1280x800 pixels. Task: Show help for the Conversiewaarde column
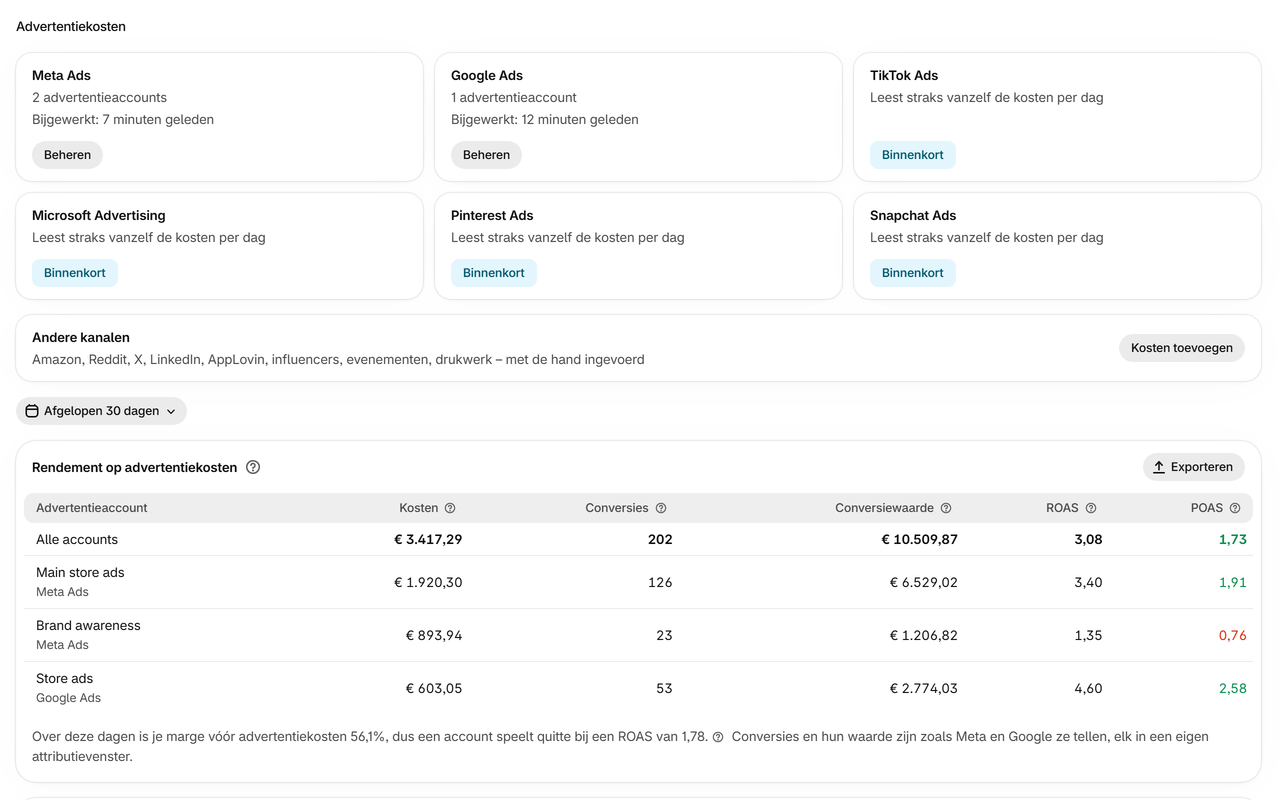click(x=946, y=508)
